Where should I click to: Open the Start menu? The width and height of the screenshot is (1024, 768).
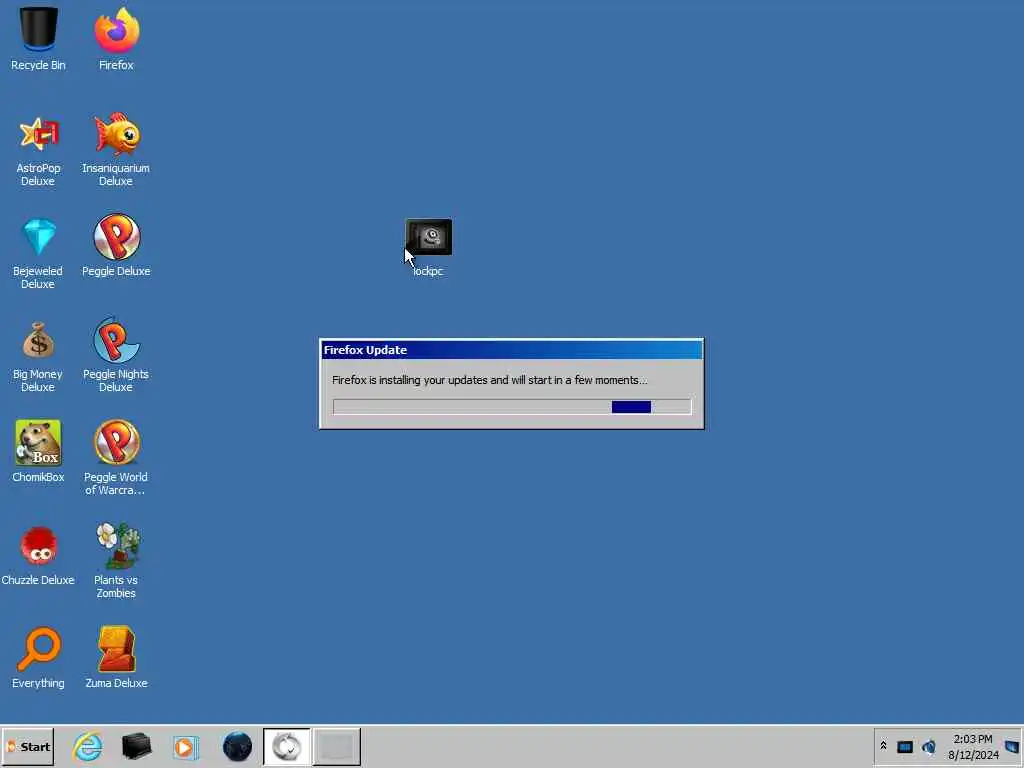tap(27, 746)
